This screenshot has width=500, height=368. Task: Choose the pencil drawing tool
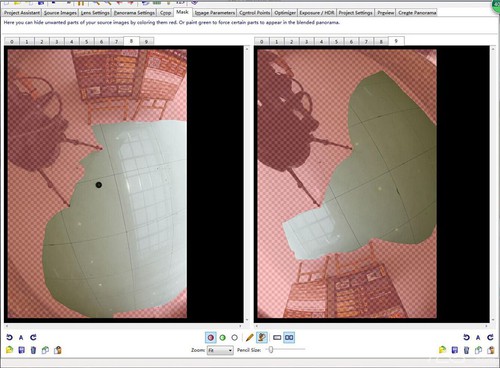[250, 338]
